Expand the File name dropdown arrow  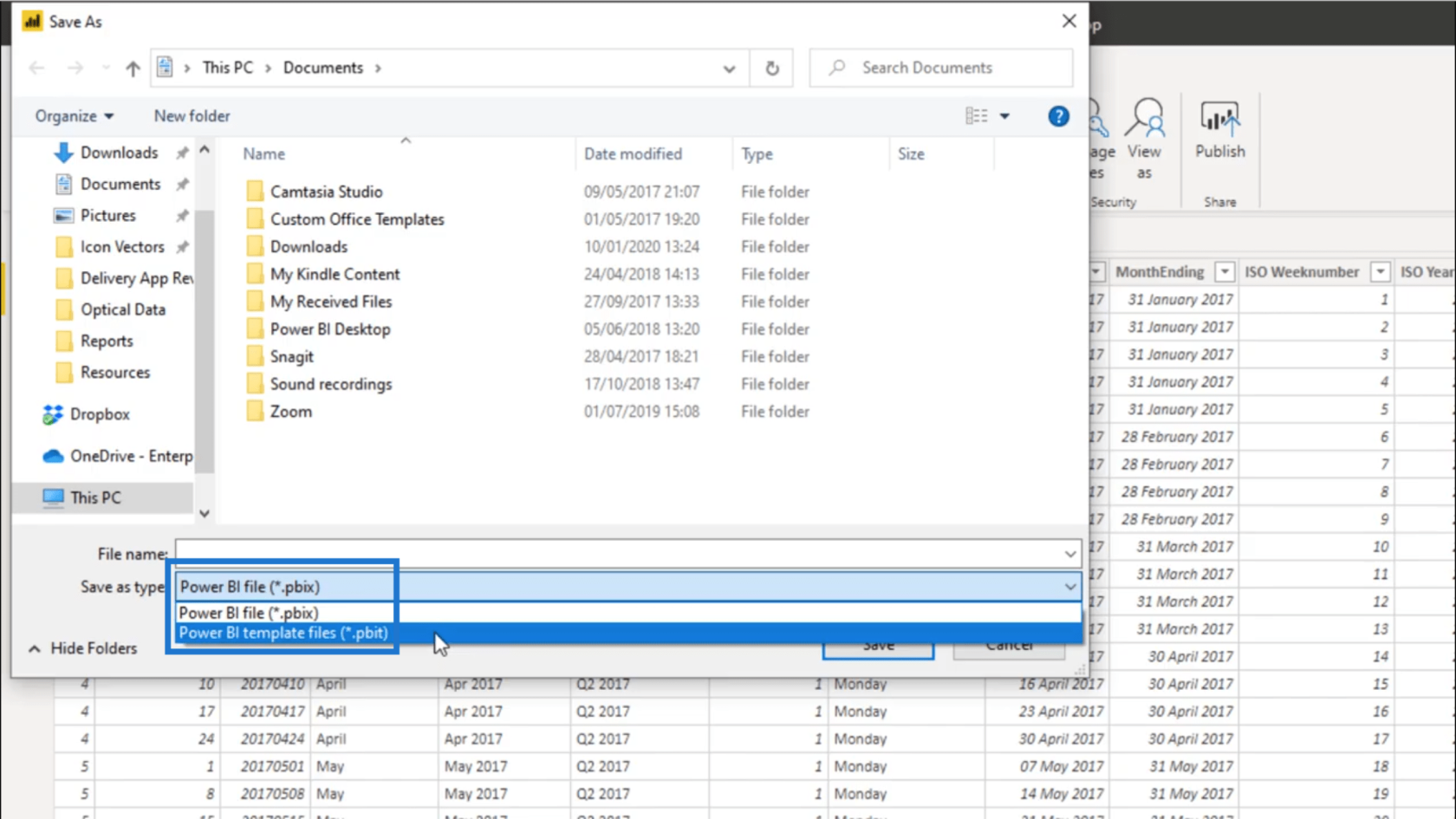pos(1070,554)
